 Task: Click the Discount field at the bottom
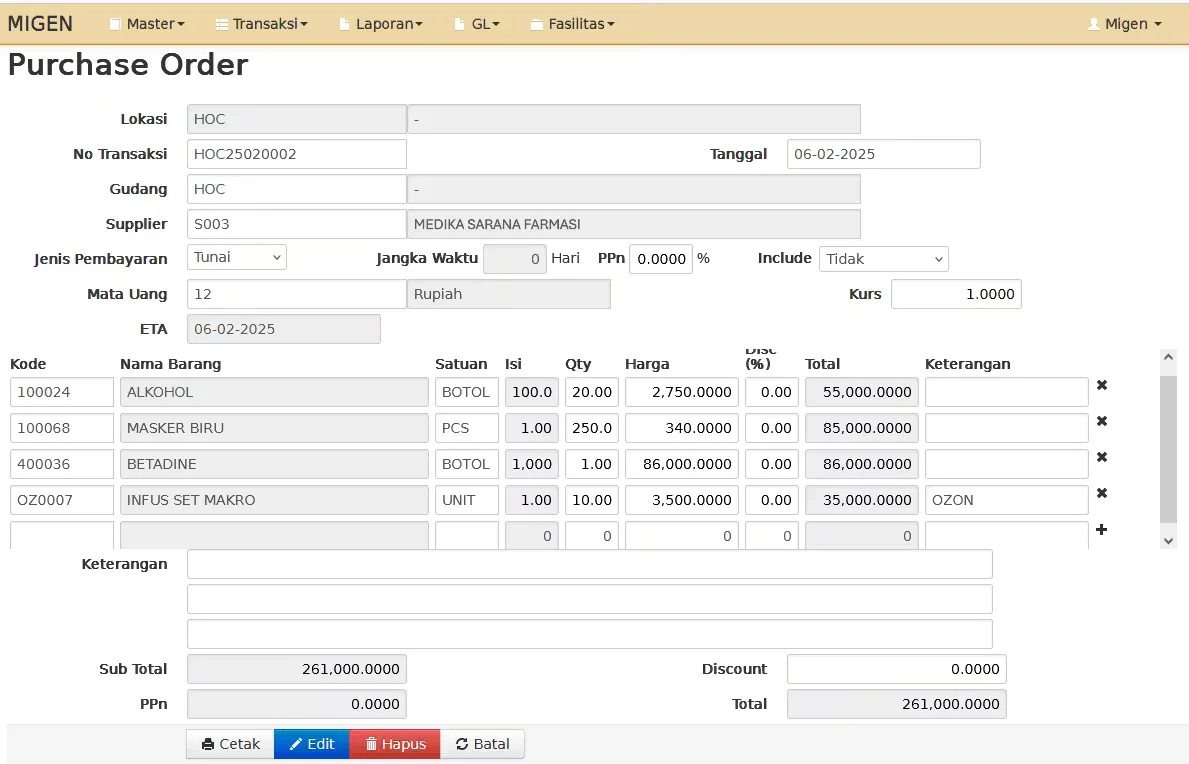(896, 668)
